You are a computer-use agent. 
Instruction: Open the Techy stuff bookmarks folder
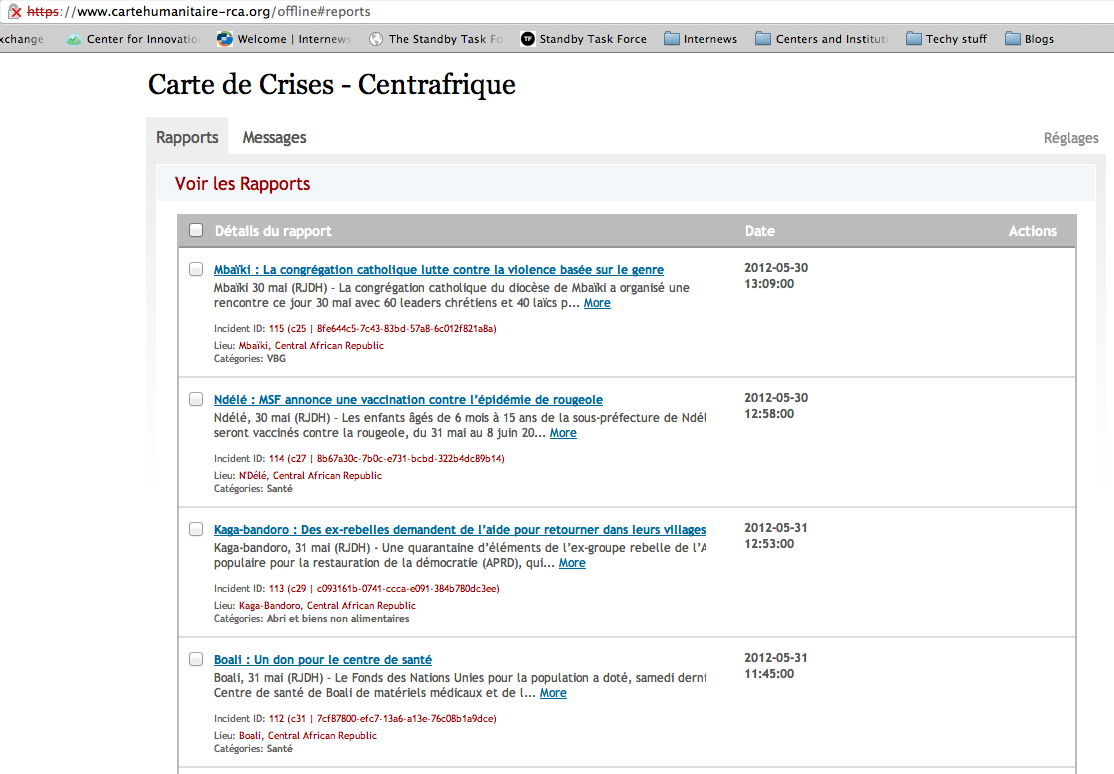pyautogui.click(x=946, y=39)
